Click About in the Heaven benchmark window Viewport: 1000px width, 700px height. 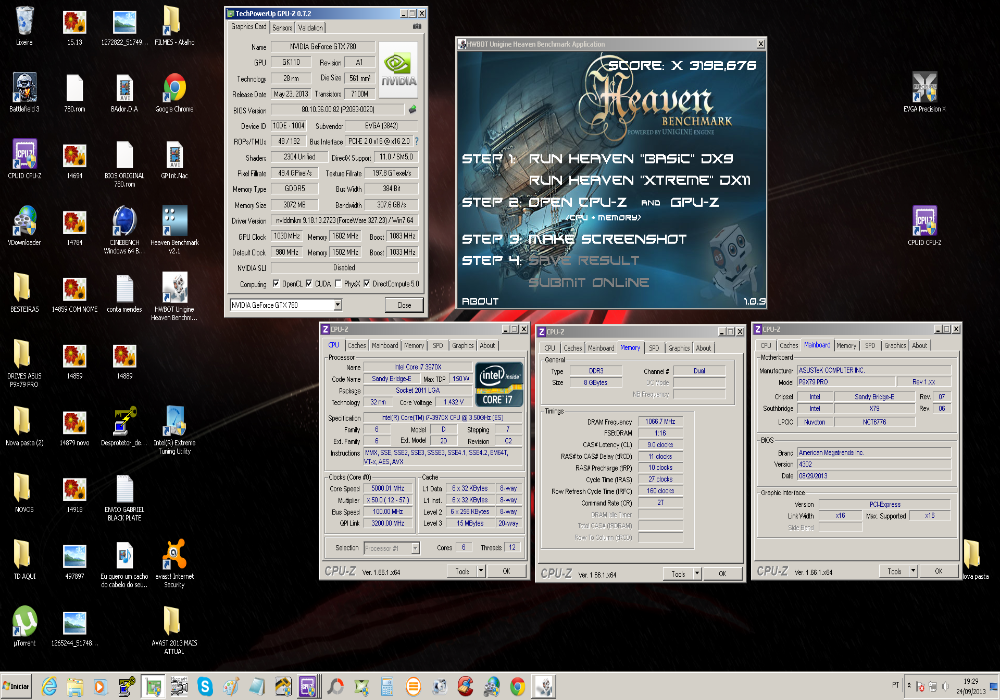point(480,302)
